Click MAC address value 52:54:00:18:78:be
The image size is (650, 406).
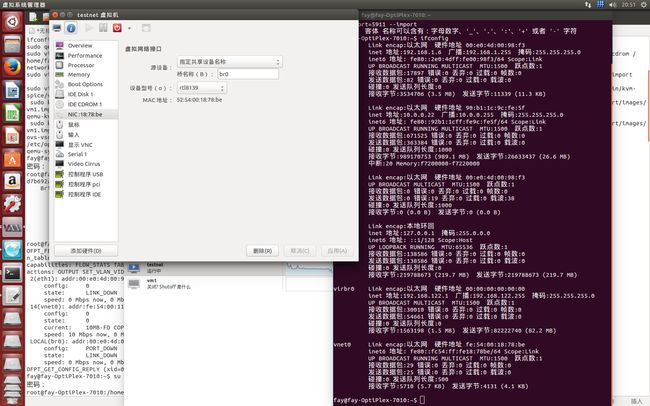coord(199,100)
